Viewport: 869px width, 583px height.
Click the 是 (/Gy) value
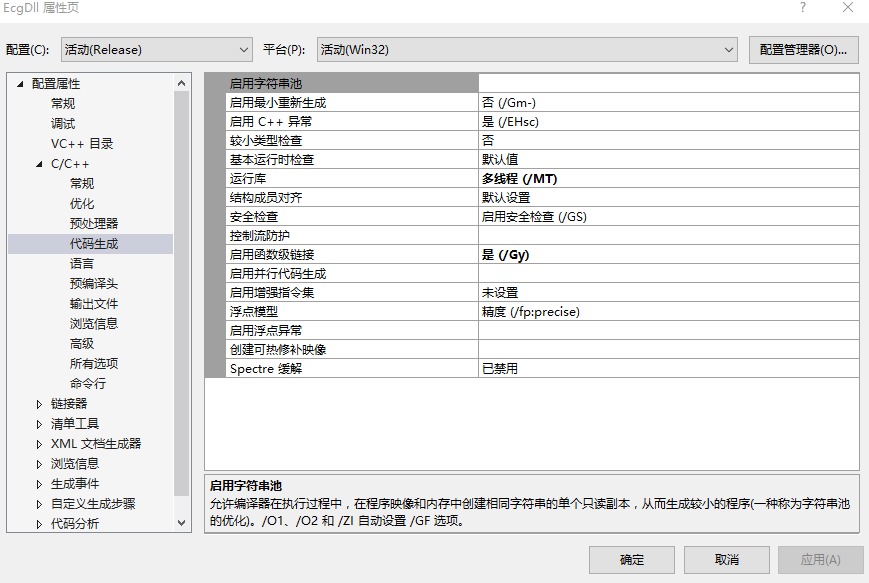[668, 254]
